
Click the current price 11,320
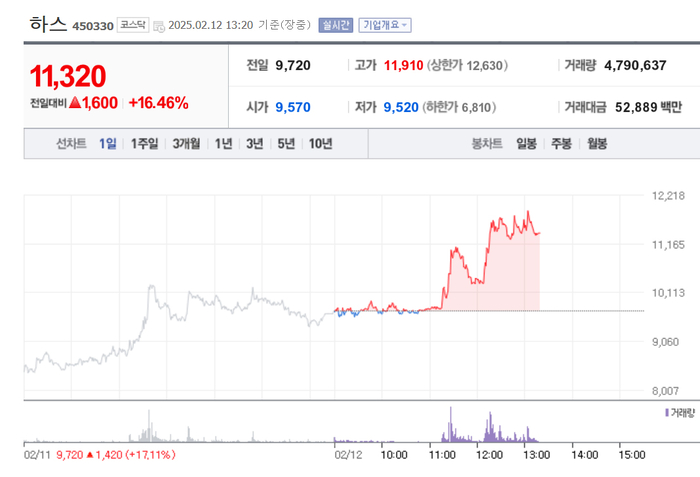(68, 76)
